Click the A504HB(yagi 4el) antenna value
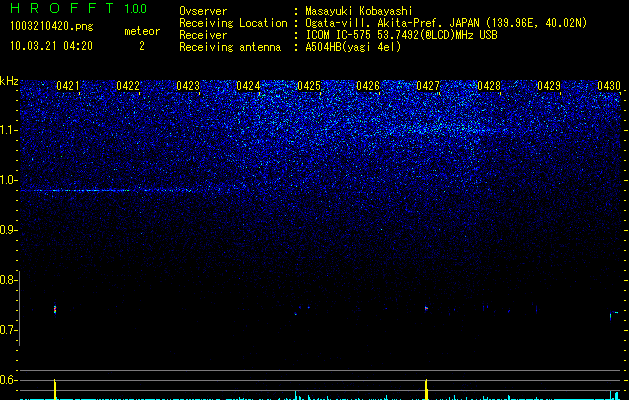629x400 pixels. click(x=353, y=47)
